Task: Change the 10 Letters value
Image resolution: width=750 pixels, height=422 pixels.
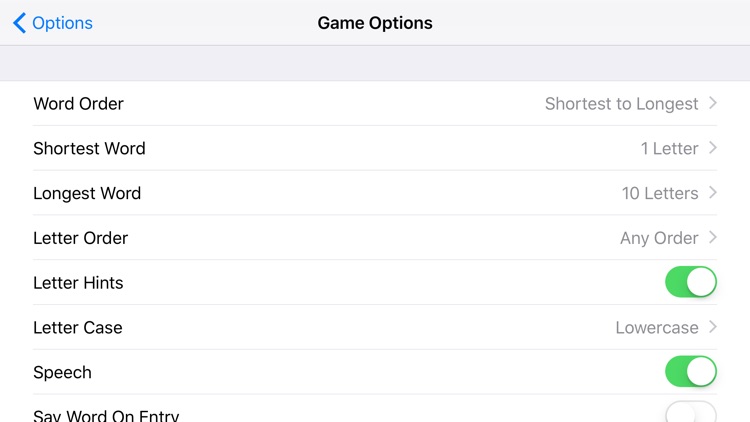Action: [x=660, y=193]
